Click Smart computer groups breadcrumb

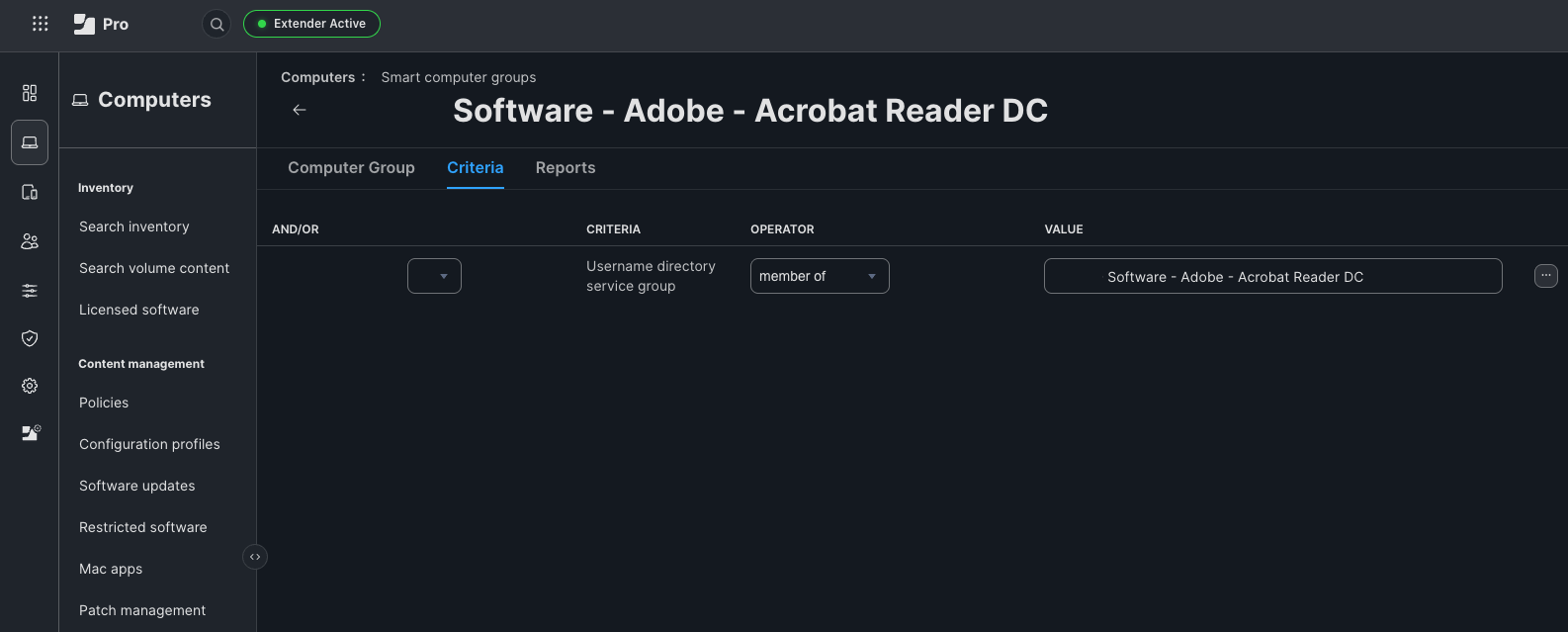pos(459,77)
